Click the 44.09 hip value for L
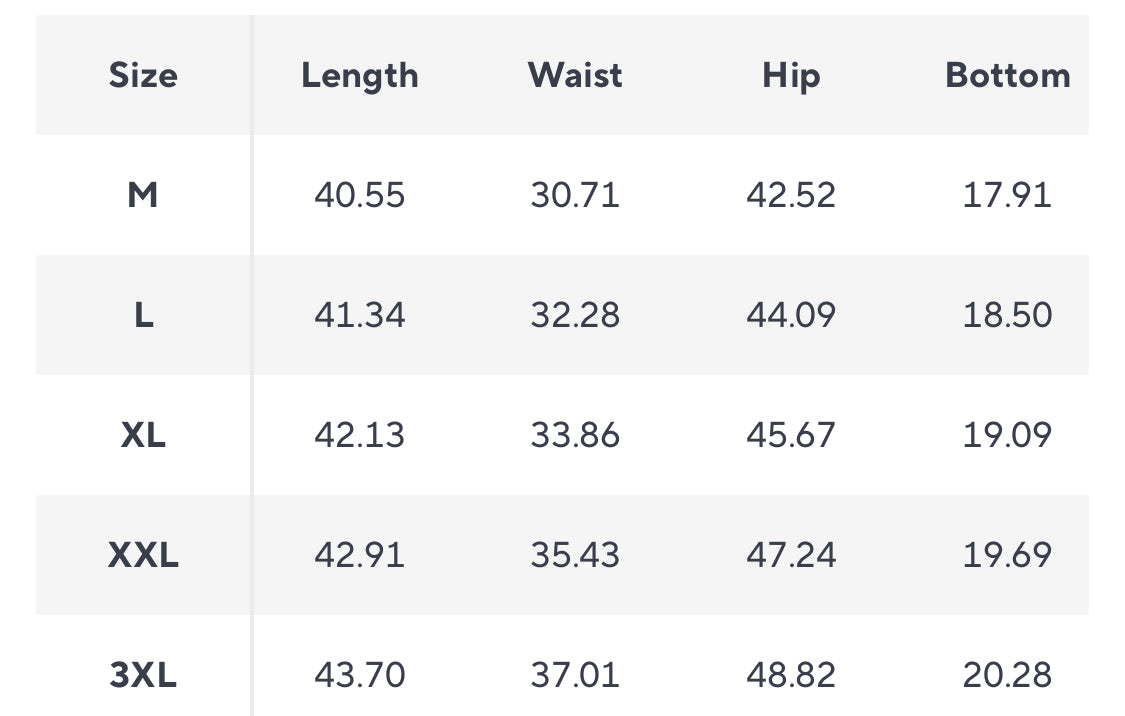Image resolution: width=1125 pixels, height=716 pixels. 791,315
